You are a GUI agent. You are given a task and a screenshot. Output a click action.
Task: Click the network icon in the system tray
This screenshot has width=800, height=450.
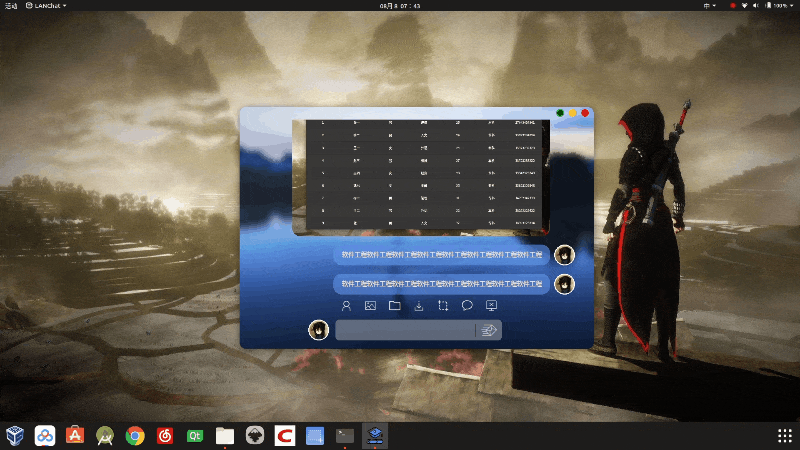pos(744,6)
